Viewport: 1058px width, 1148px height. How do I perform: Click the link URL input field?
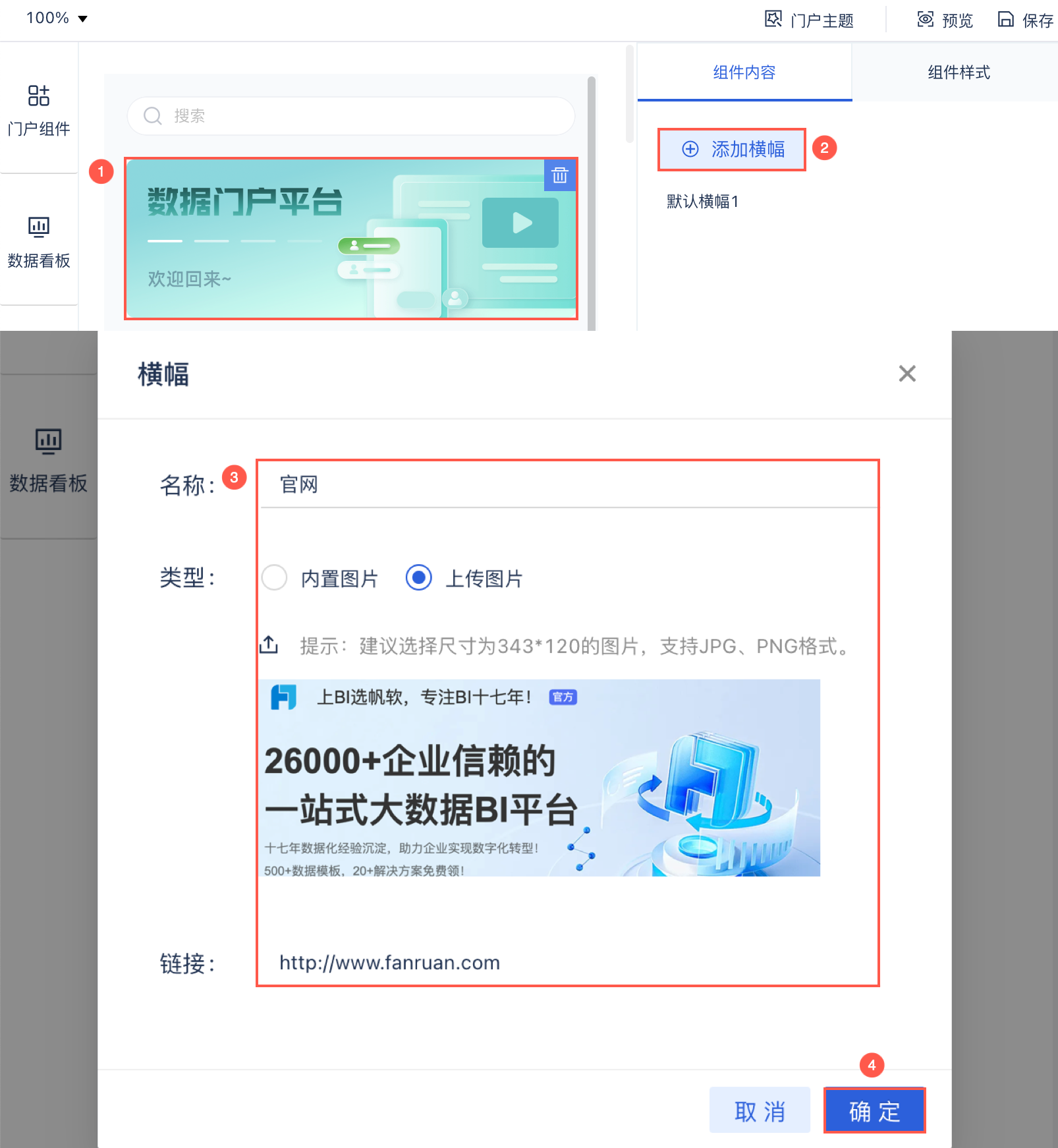[569, 963]
